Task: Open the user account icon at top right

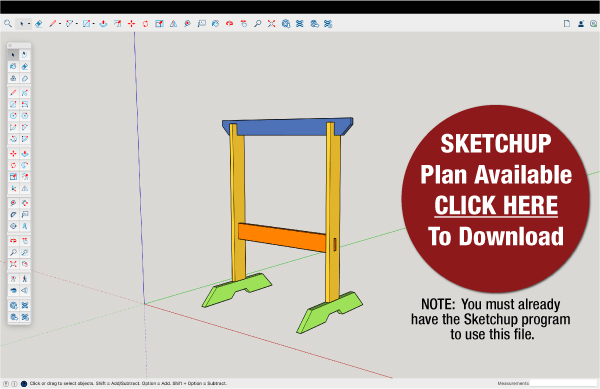Action: pyautogui.click(x=581, y=24)
